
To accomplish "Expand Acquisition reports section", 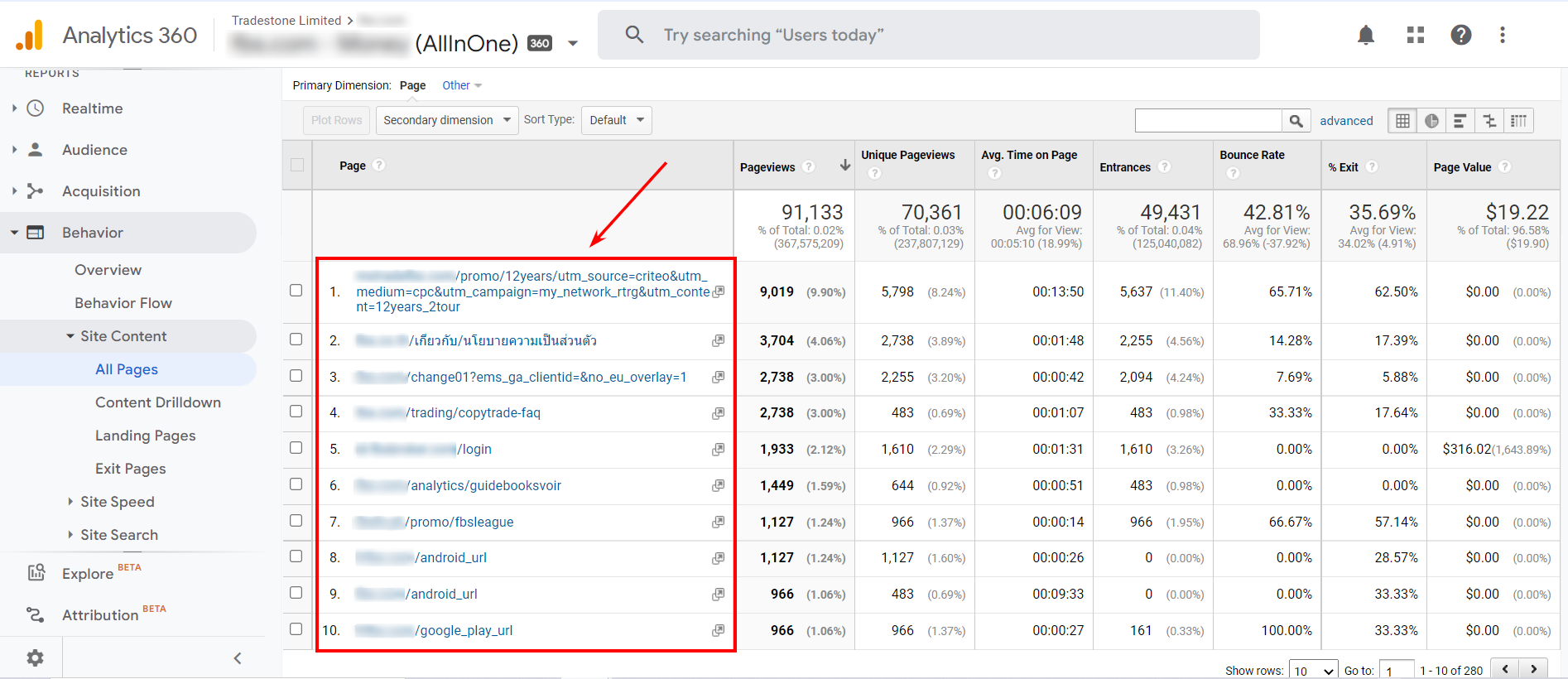I will pyautogui.click(x=15, y=191).
